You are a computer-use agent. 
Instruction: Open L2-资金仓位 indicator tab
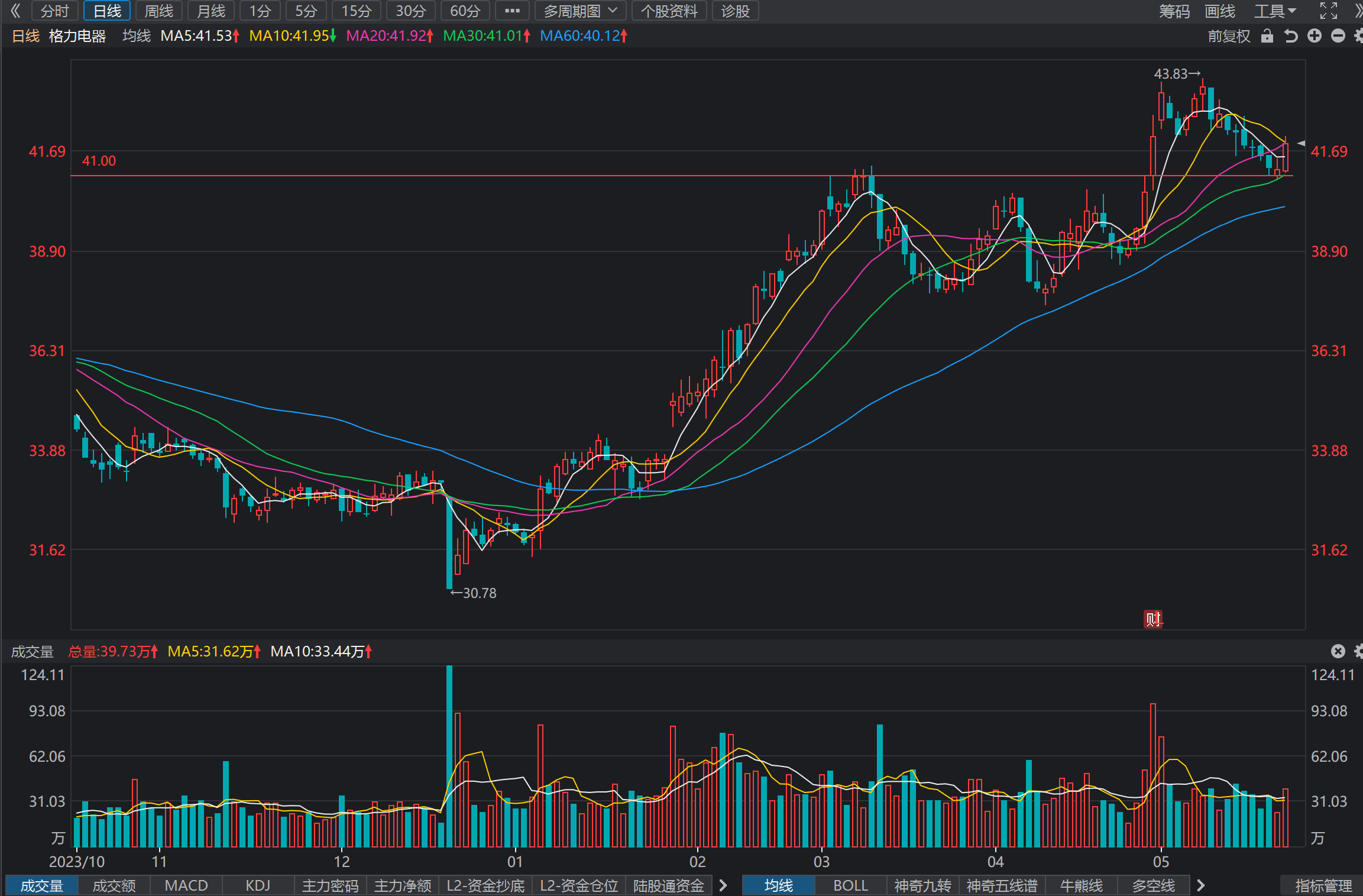click(x=579, y=885)
